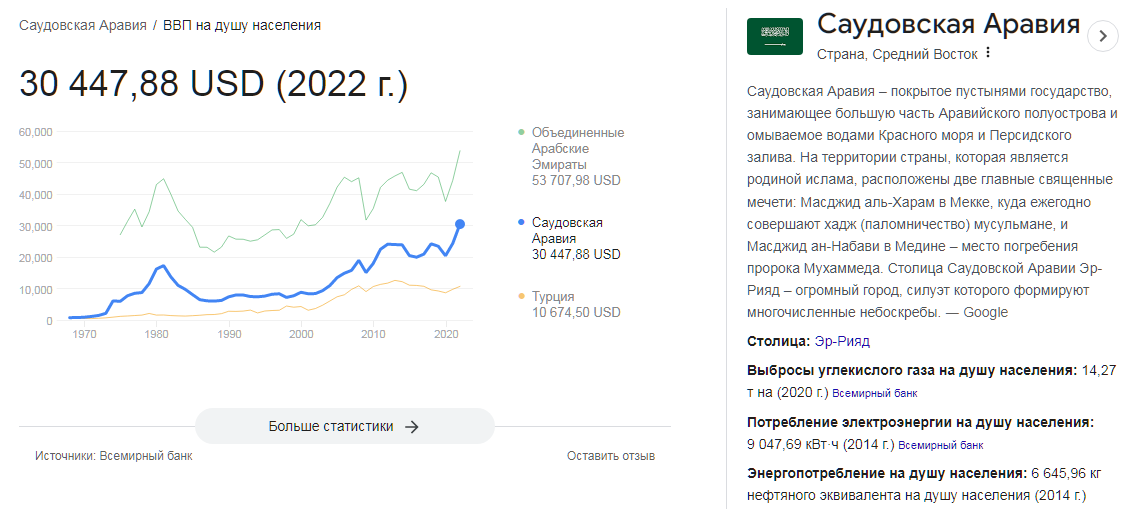Click the "Google" attribution after the description
1147x509 pixels.
click(x=985, y=312)
